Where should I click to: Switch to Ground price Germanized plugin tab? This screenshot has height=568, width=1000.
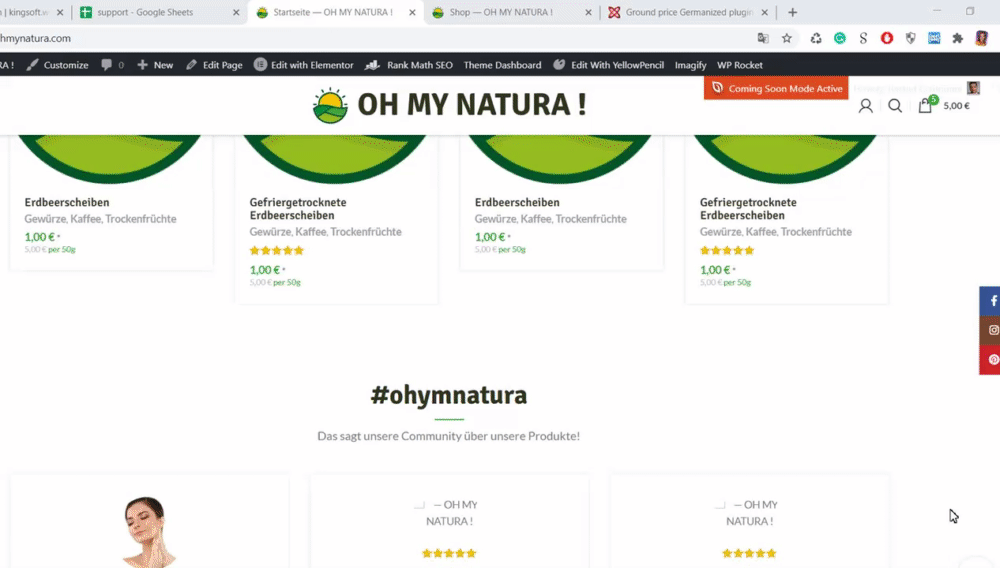pos(689,12)
